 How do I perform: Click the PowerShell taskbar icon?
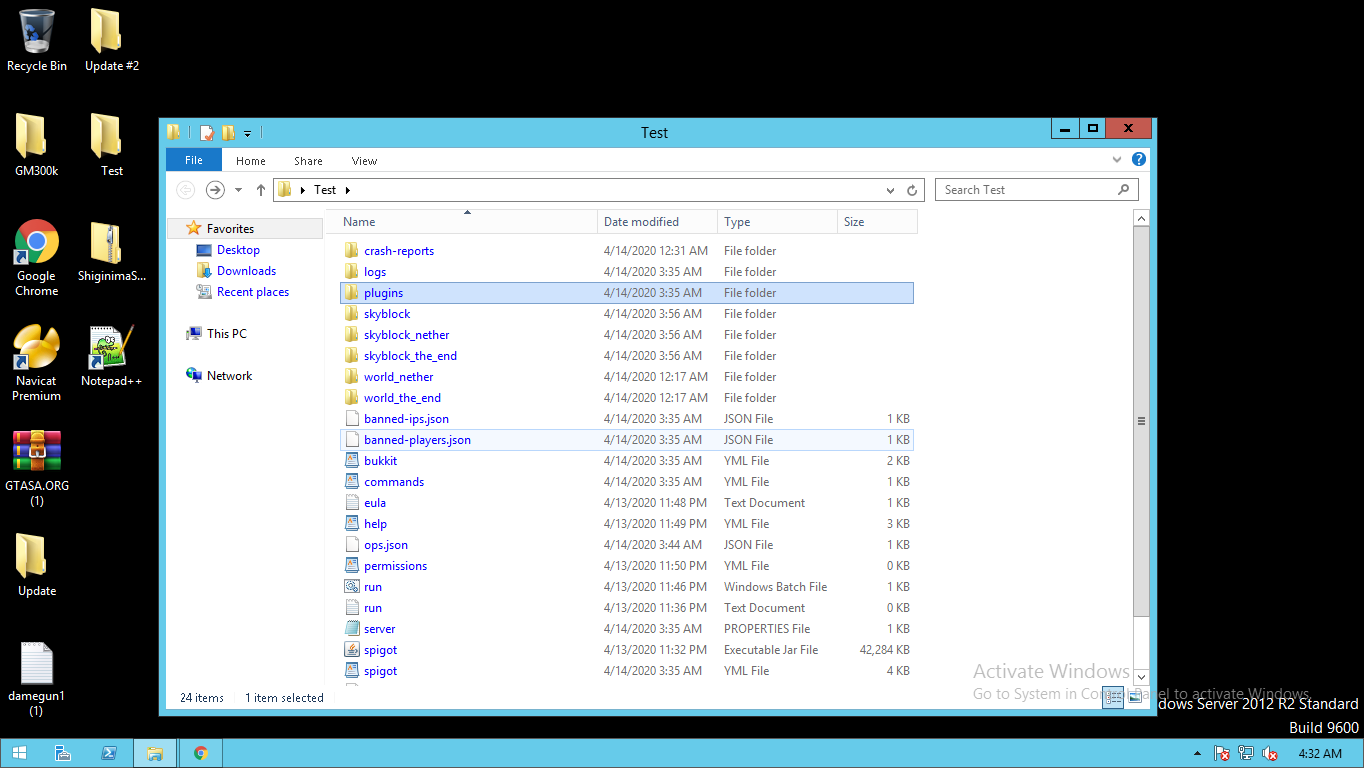point(109,753)
